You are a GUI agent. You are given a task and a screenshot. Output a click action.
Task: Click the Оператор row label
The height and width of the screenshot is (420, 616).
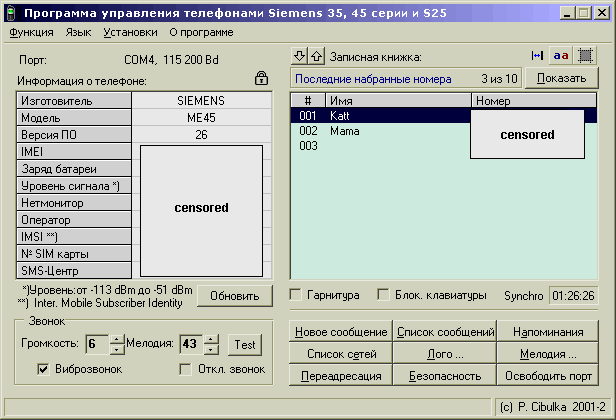(74, 220)
